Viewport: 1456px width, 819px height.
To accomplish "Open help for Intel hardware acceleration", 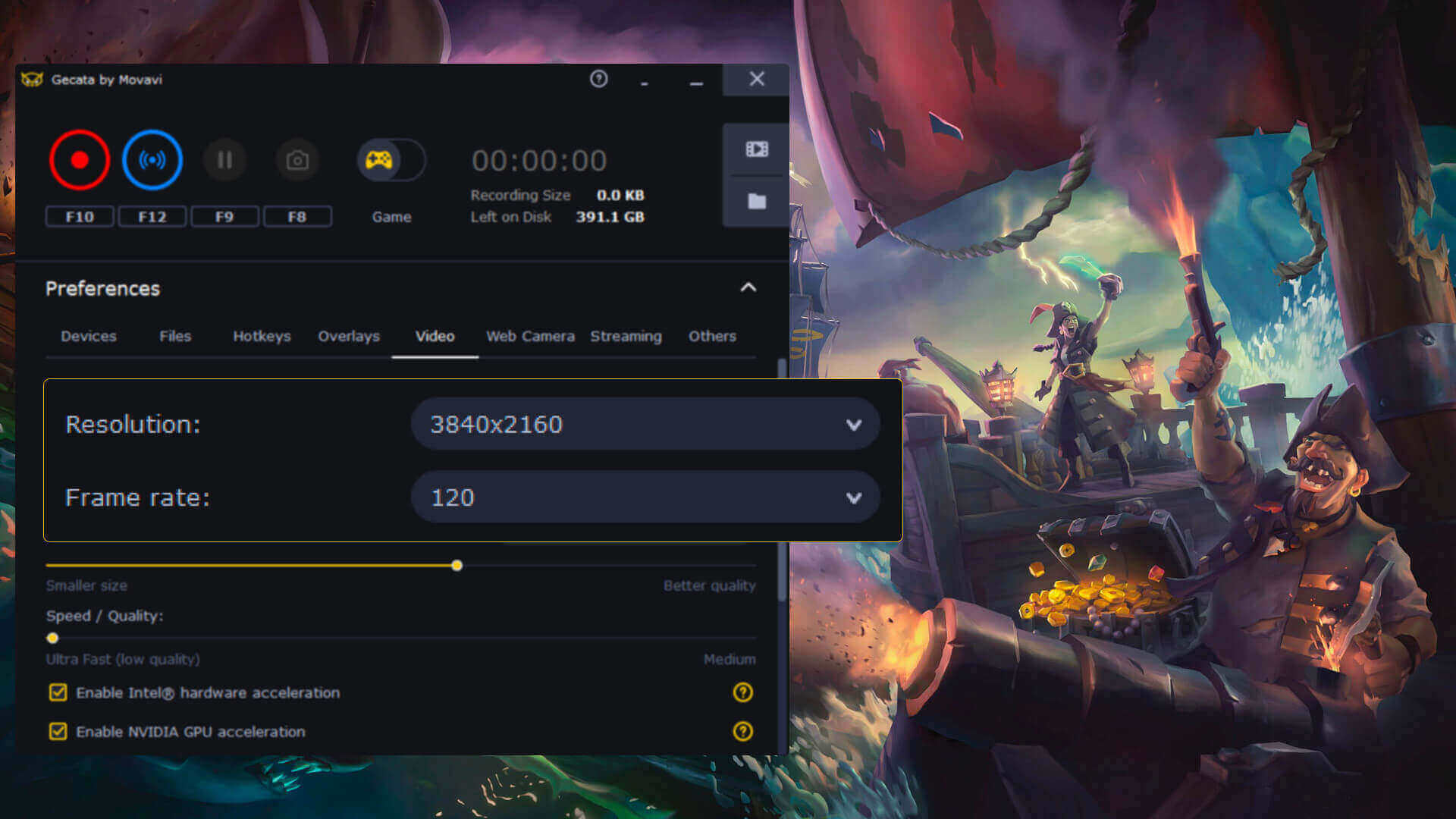I will pyautogui.click(x=743, y=692).
